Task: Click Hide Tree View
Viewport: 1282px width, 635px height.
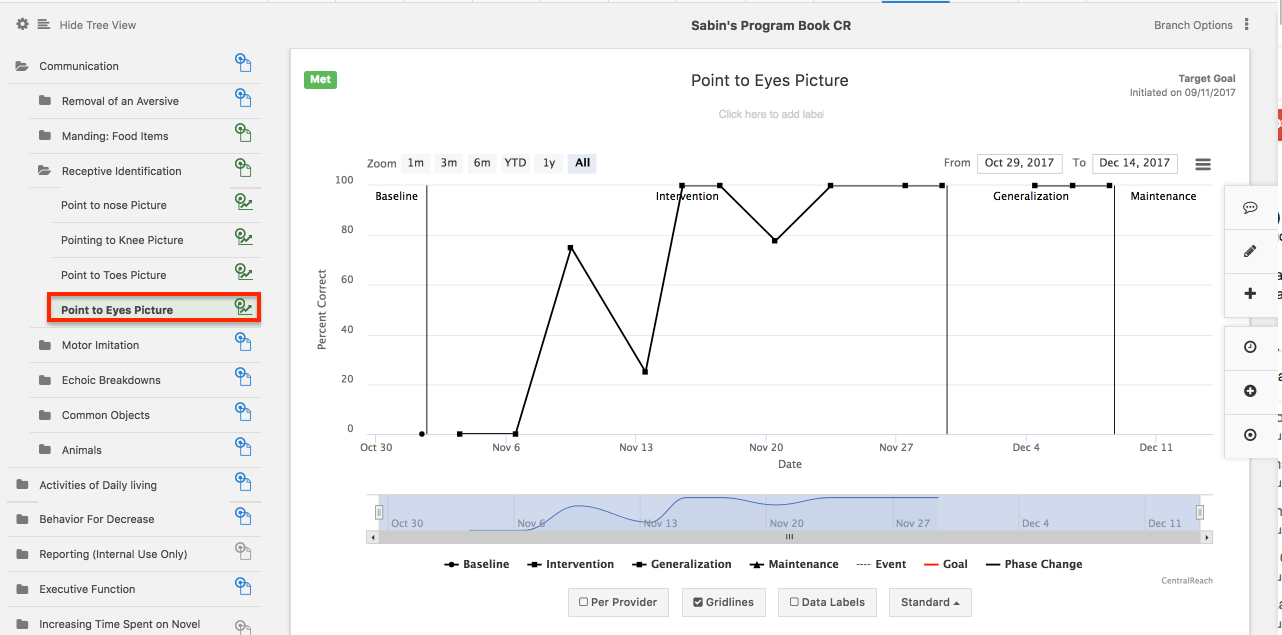Action: (98, 25)
